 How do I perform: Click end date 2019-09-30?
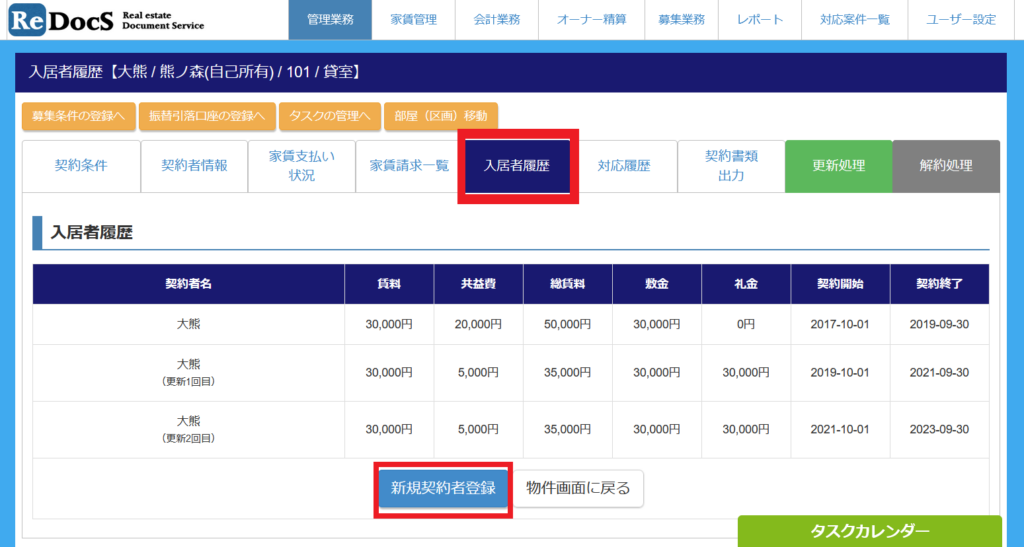[939, 324]
